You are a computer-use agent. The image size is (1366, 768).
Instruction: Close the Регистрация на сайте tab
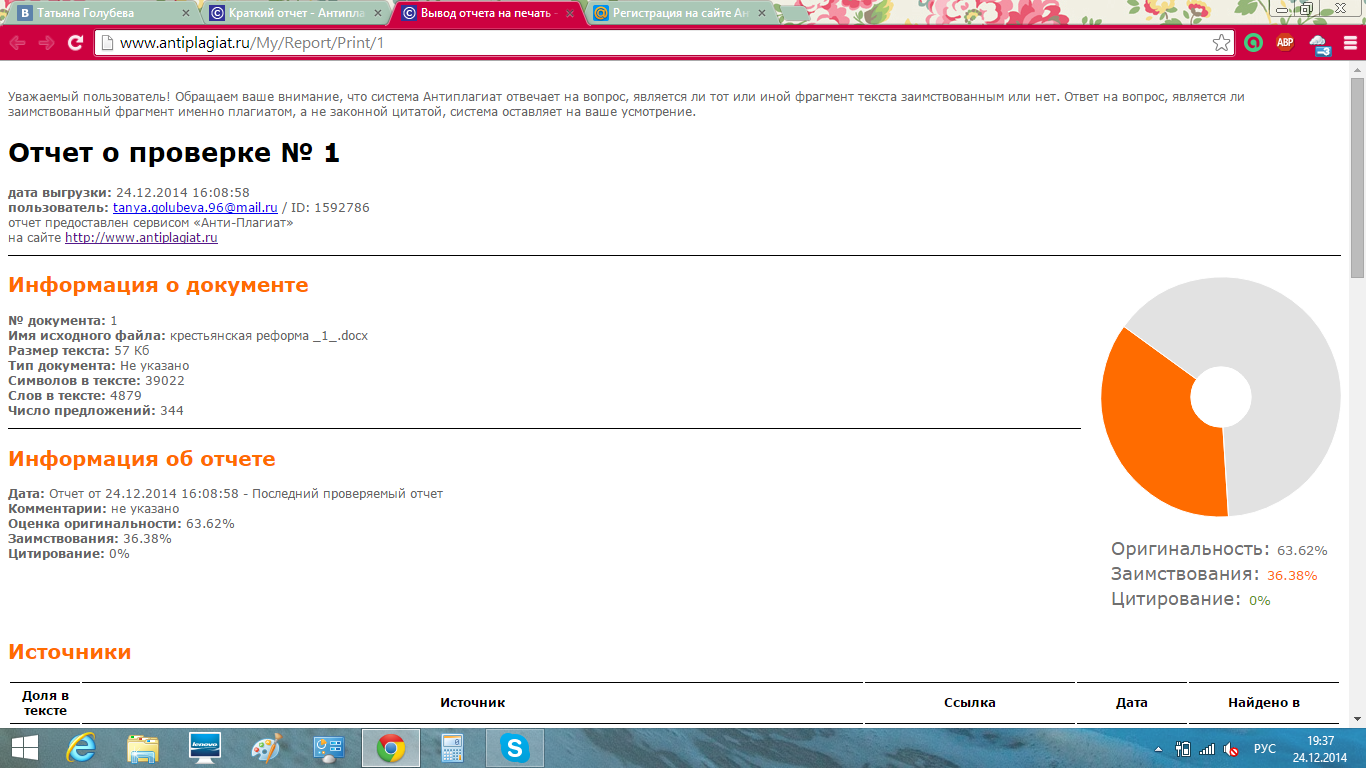(x=761, y=13)
